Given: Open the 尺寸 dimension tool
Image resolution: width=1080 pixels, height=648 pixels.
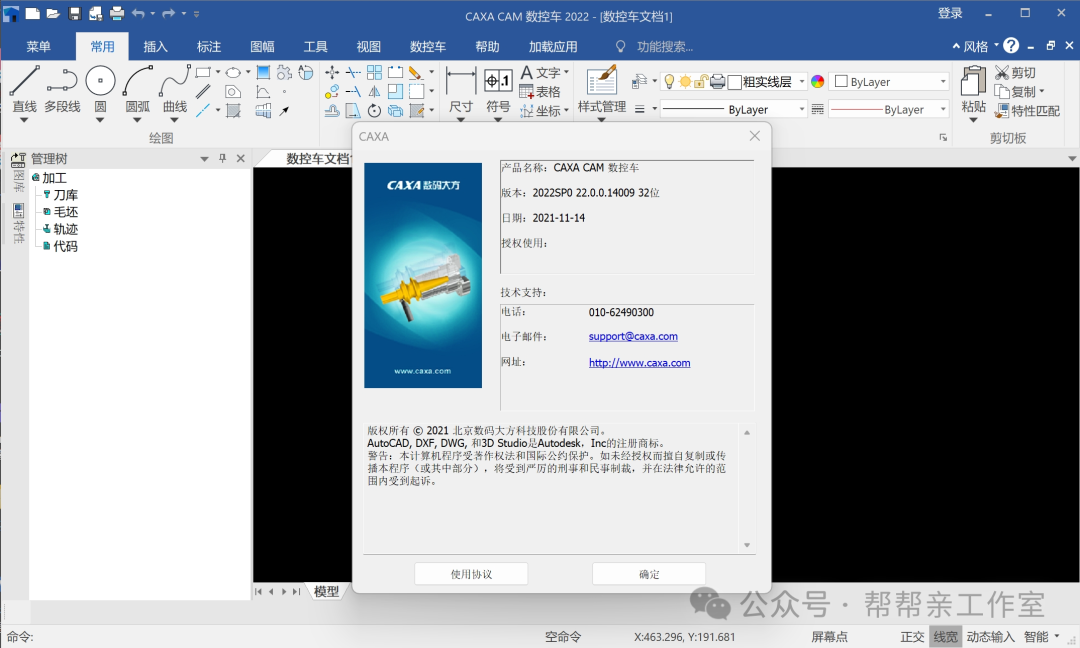Looking at the screenshot, I should (x=461, y=90).
